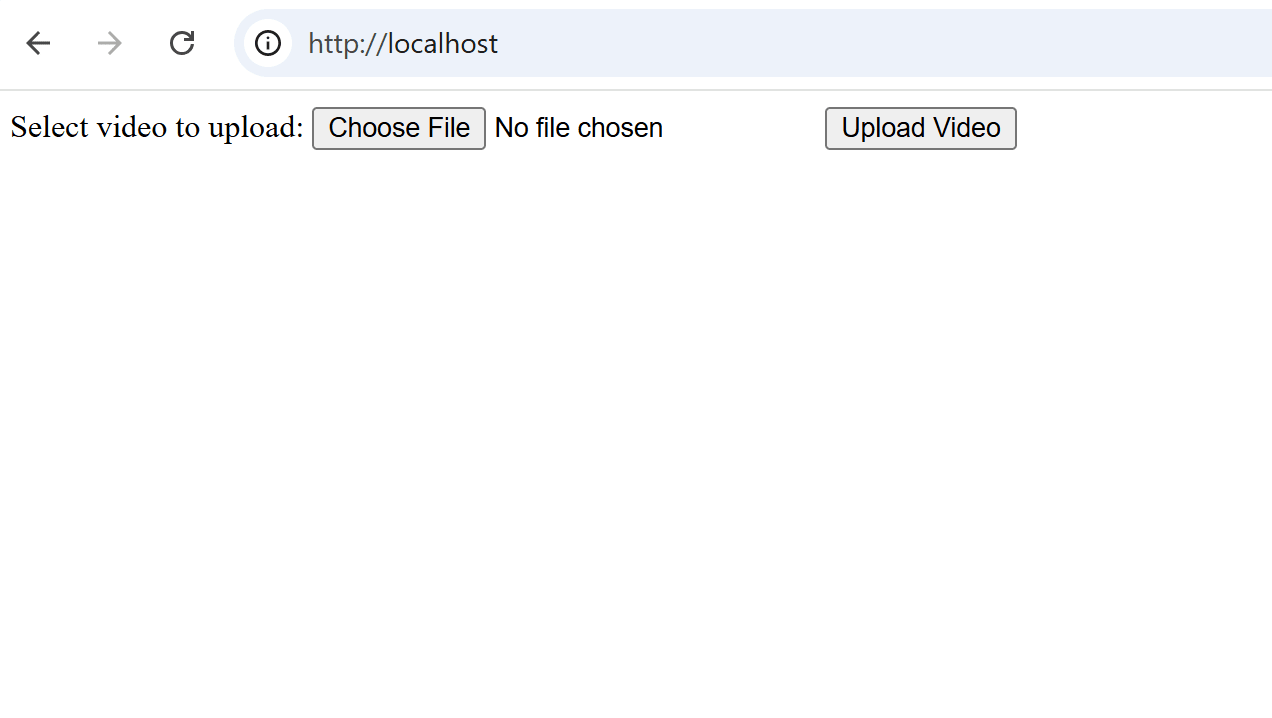
Task: Click the browser back arrow
Action: 38,43
